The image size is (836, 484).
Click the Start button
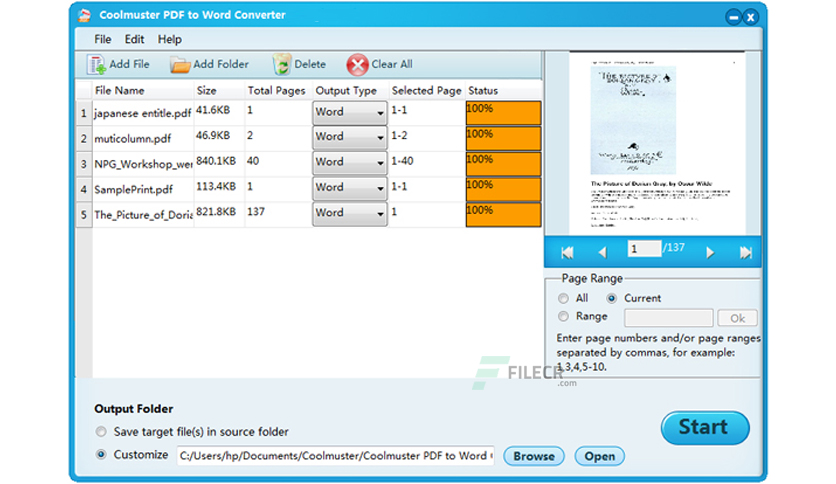(705, 427)
